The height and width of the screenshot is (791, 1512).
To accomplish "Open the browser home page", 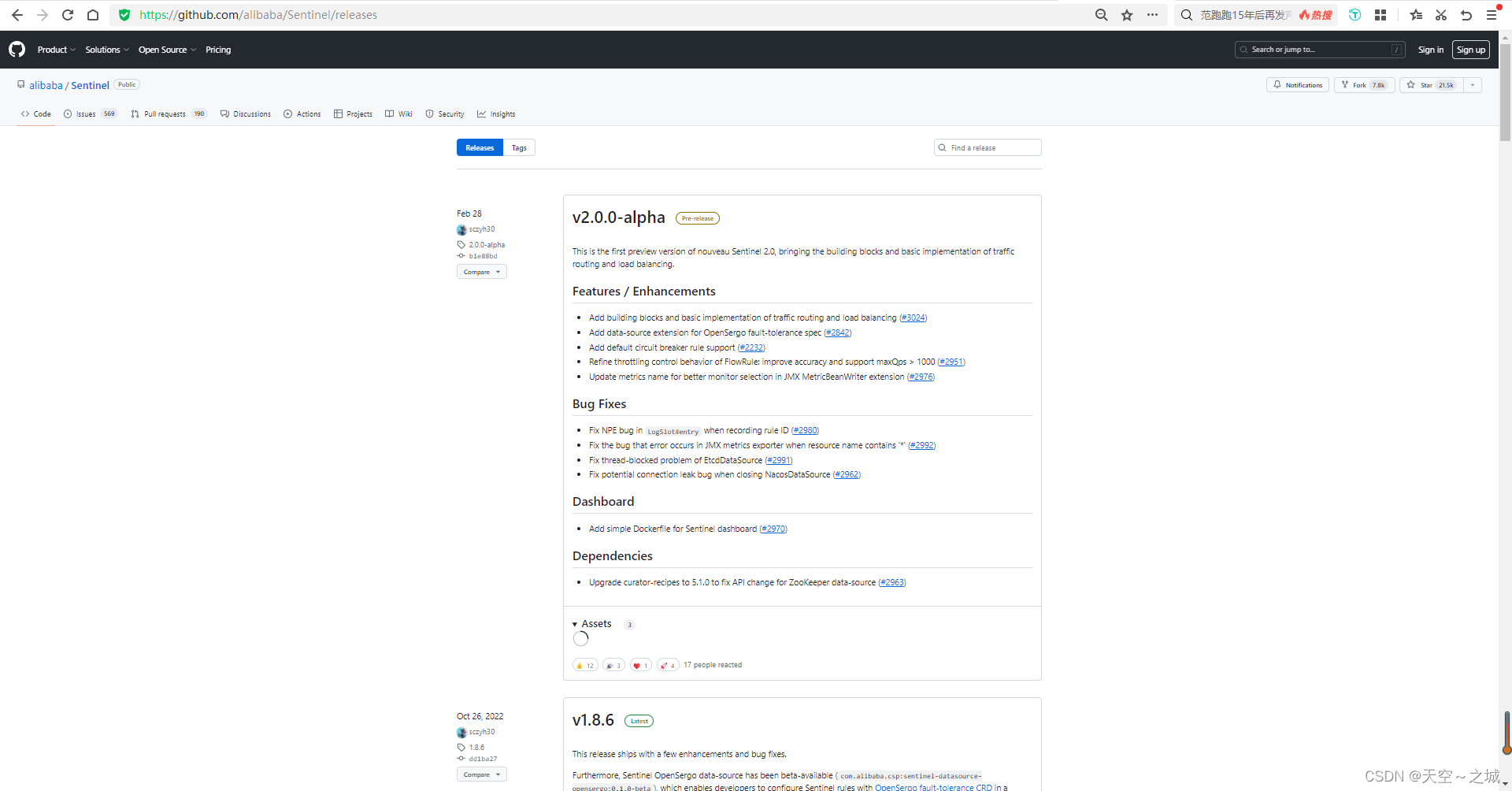I will coord(93,15).
